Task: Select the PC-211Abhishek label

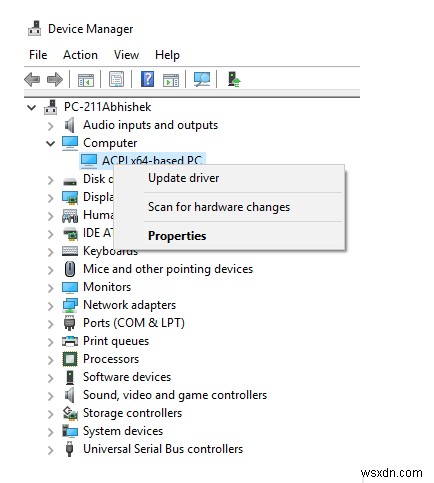Action: tap(107, 107)
